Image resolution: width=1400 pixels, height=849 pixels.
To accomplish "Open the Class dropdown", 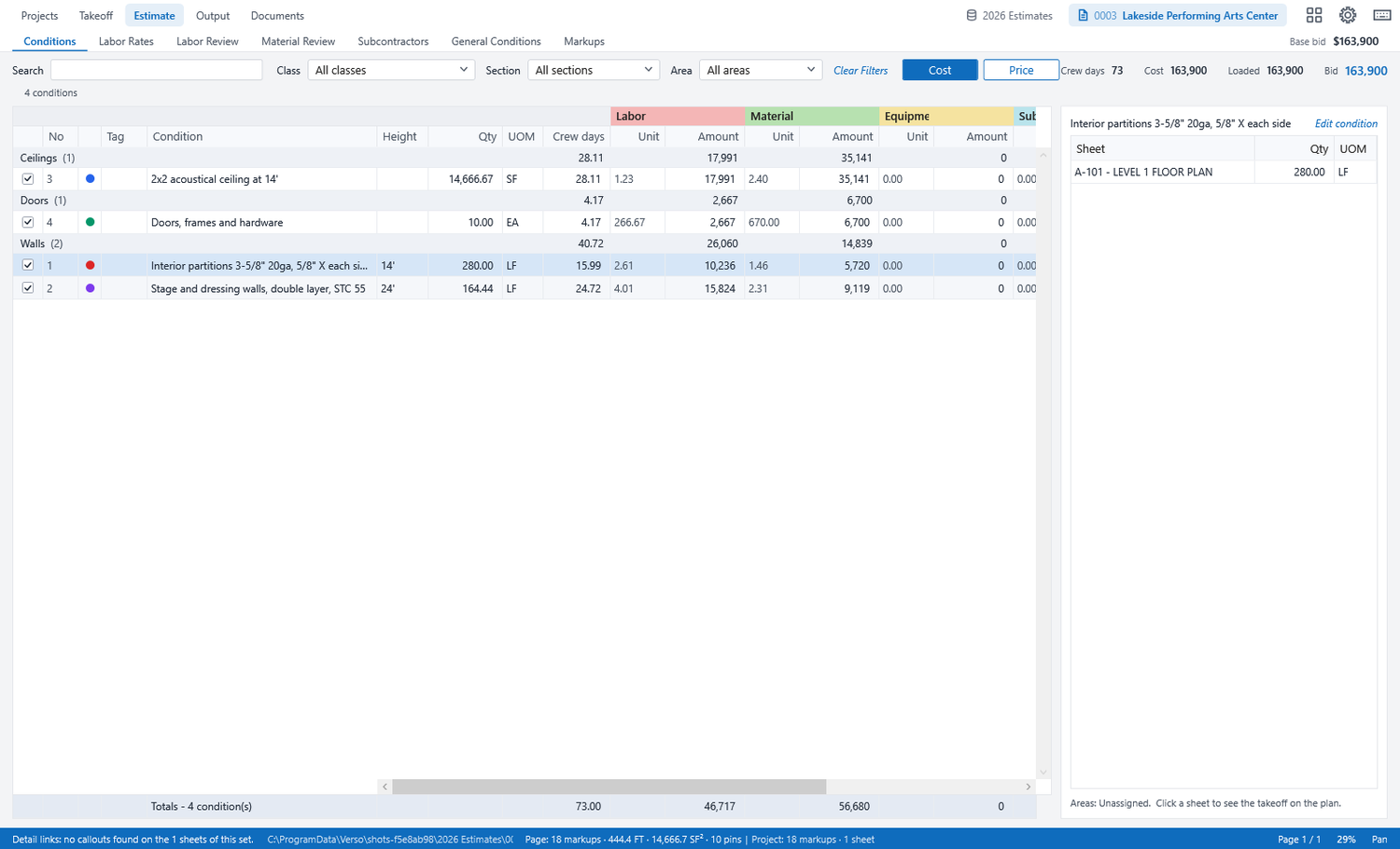I will [x=391, y=70].
